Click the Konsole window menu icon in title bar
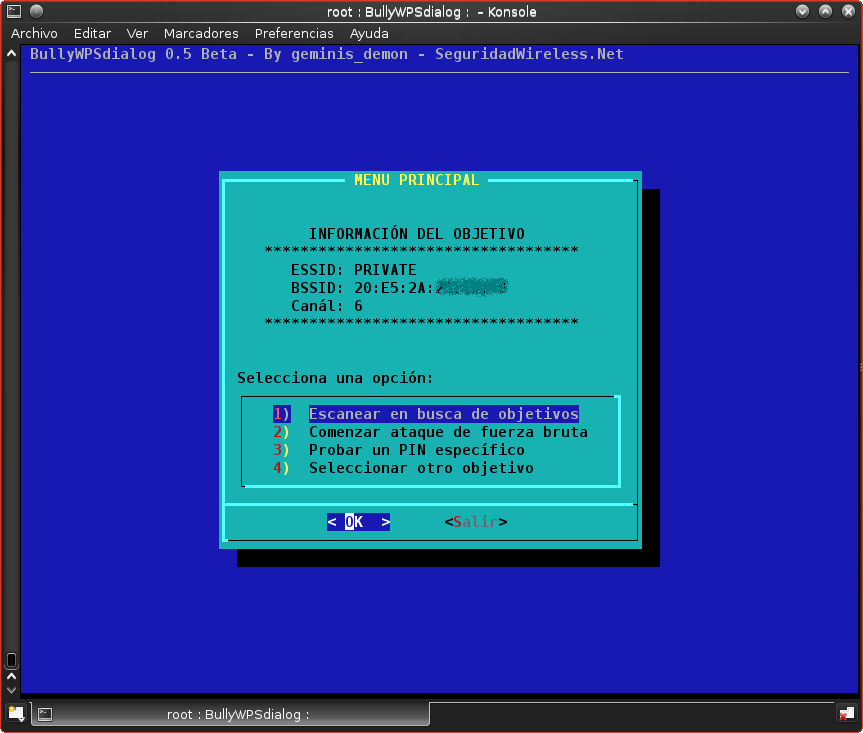 14,12
